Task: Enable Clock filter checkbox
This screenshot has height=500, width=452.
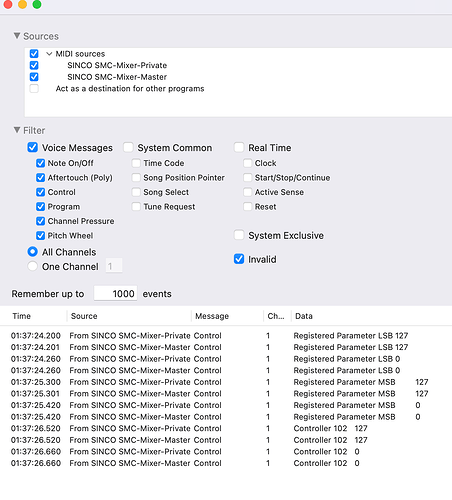Action: [247, 163]
